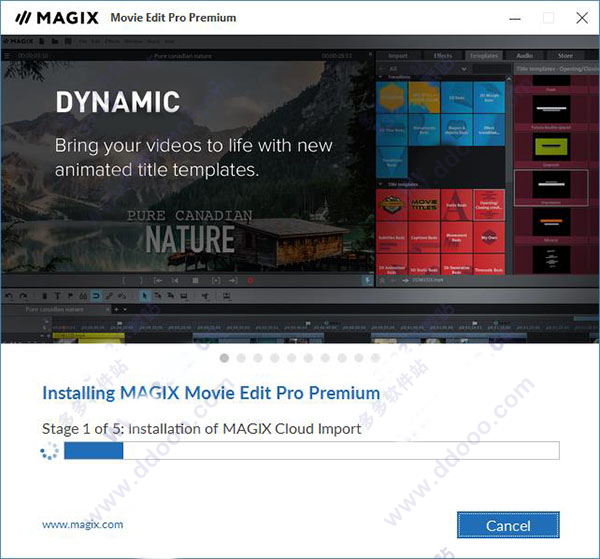Select the fourth slideshow pagination dot
This screenshot has height=559, width=600.
click(275, 358)
